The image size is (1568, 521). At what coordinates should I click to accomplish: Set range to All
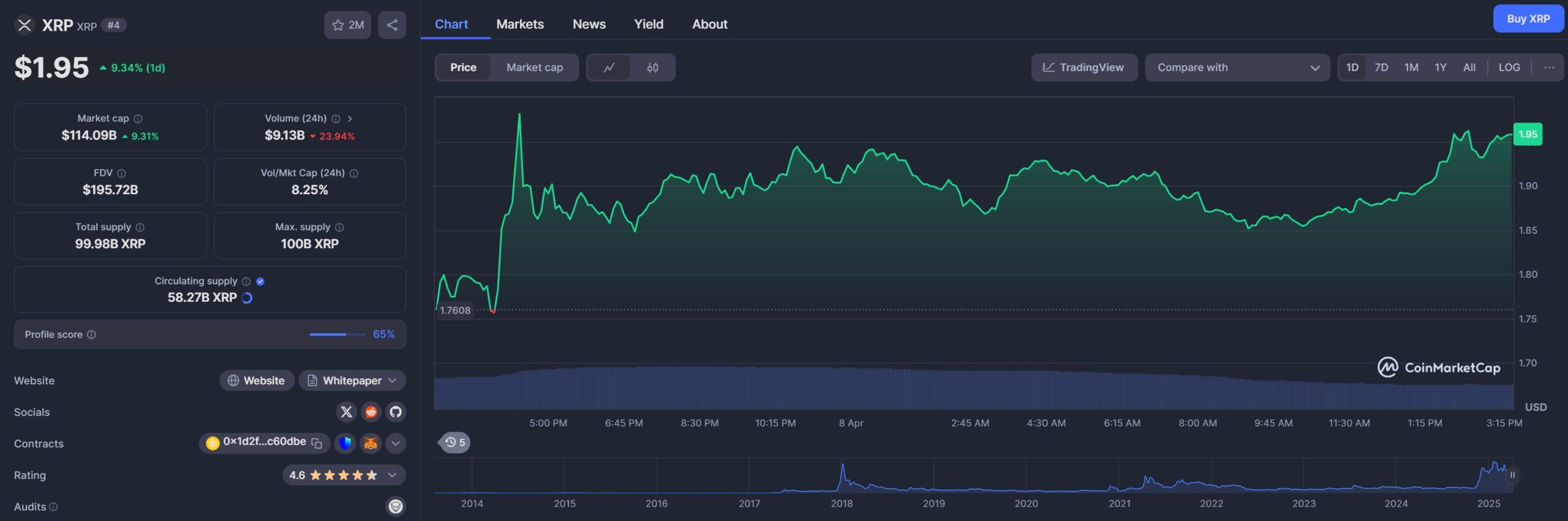coord(1469,67)
